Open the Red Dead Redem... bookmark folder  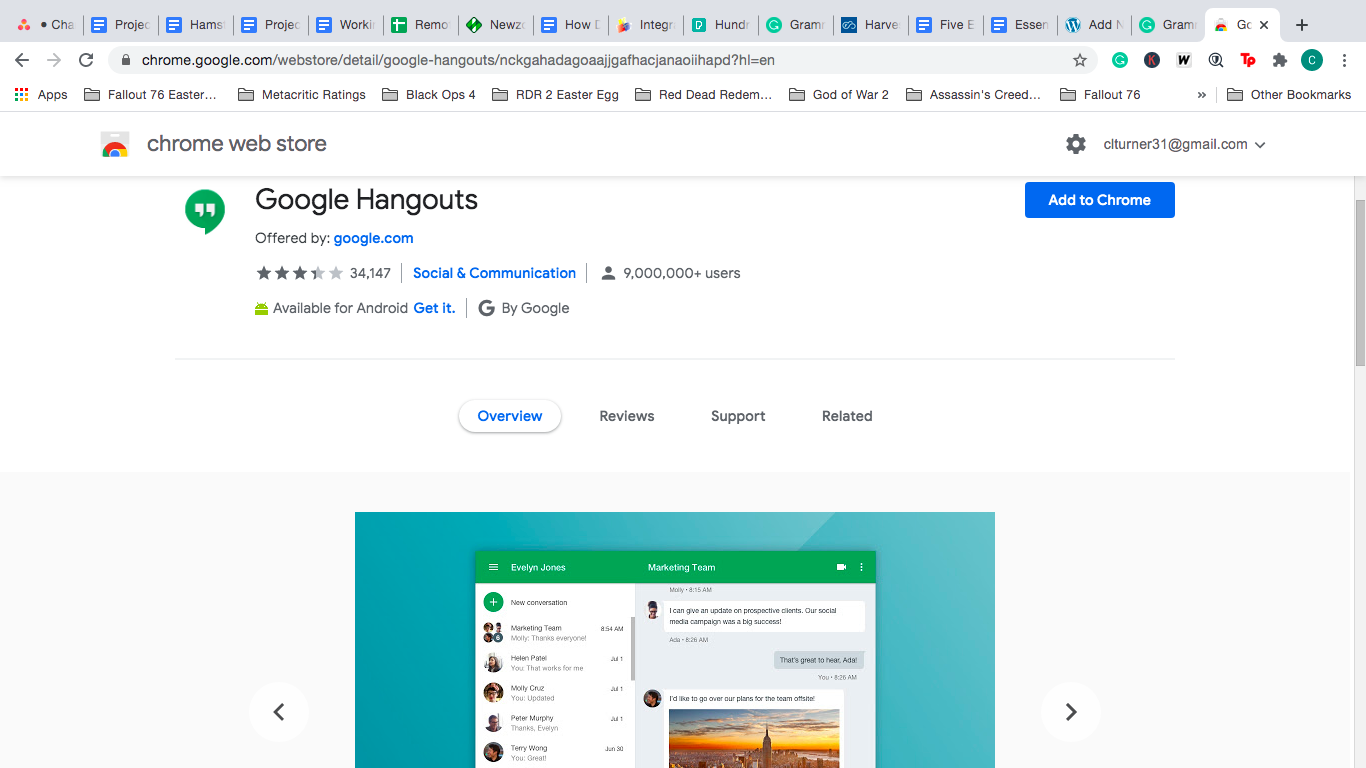pyautogui.click(x=704, y=95)
